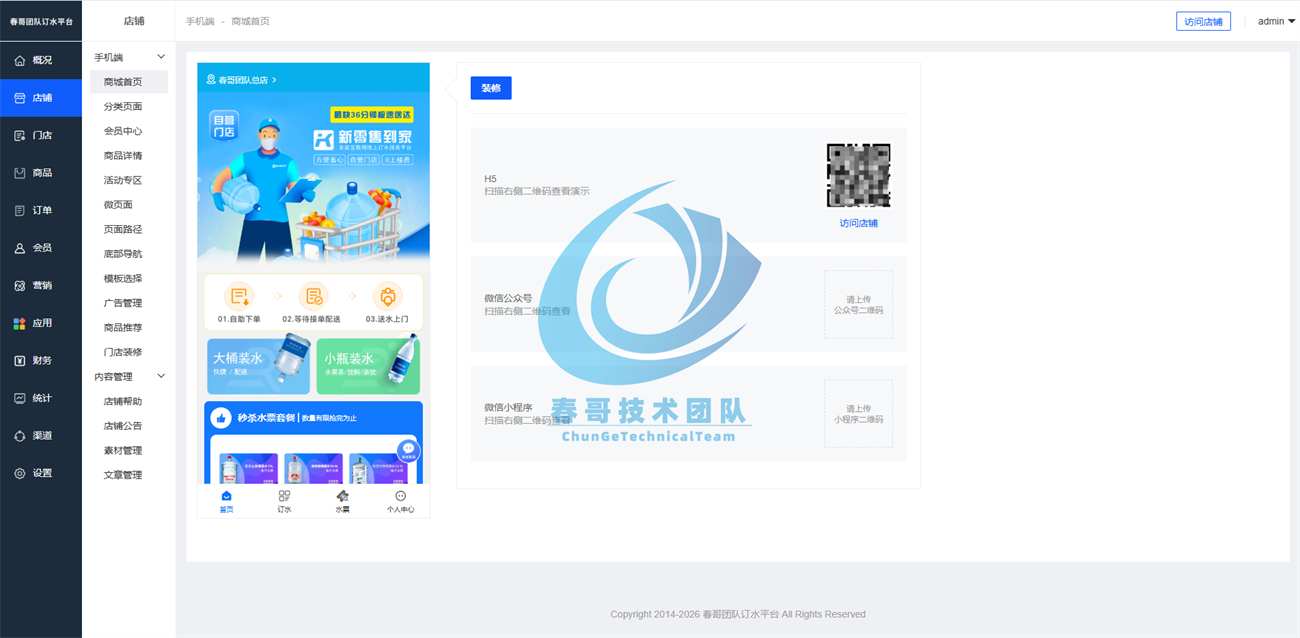Viewport: 1300px width, 638px height.
Task: Click the 01.自助下单 step icon
Action: click(239, 297)
